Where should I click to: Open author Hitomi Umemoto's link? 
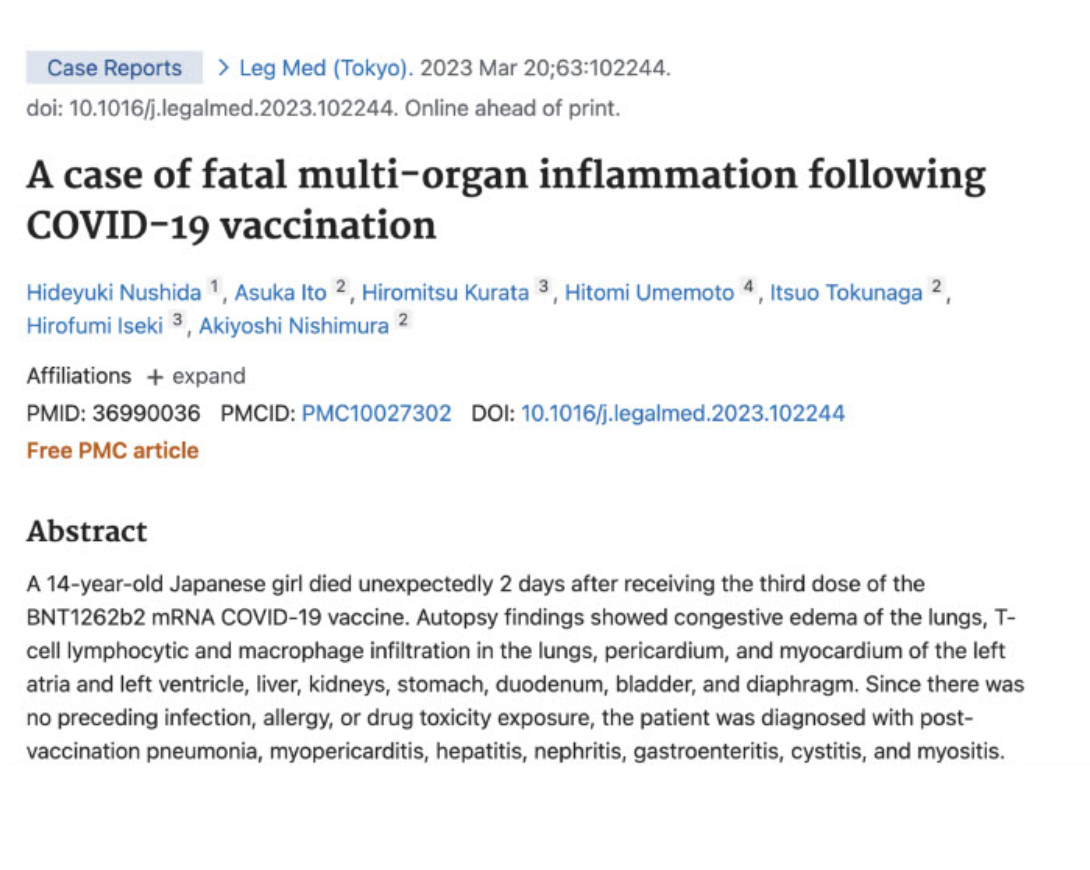point(649,293)
